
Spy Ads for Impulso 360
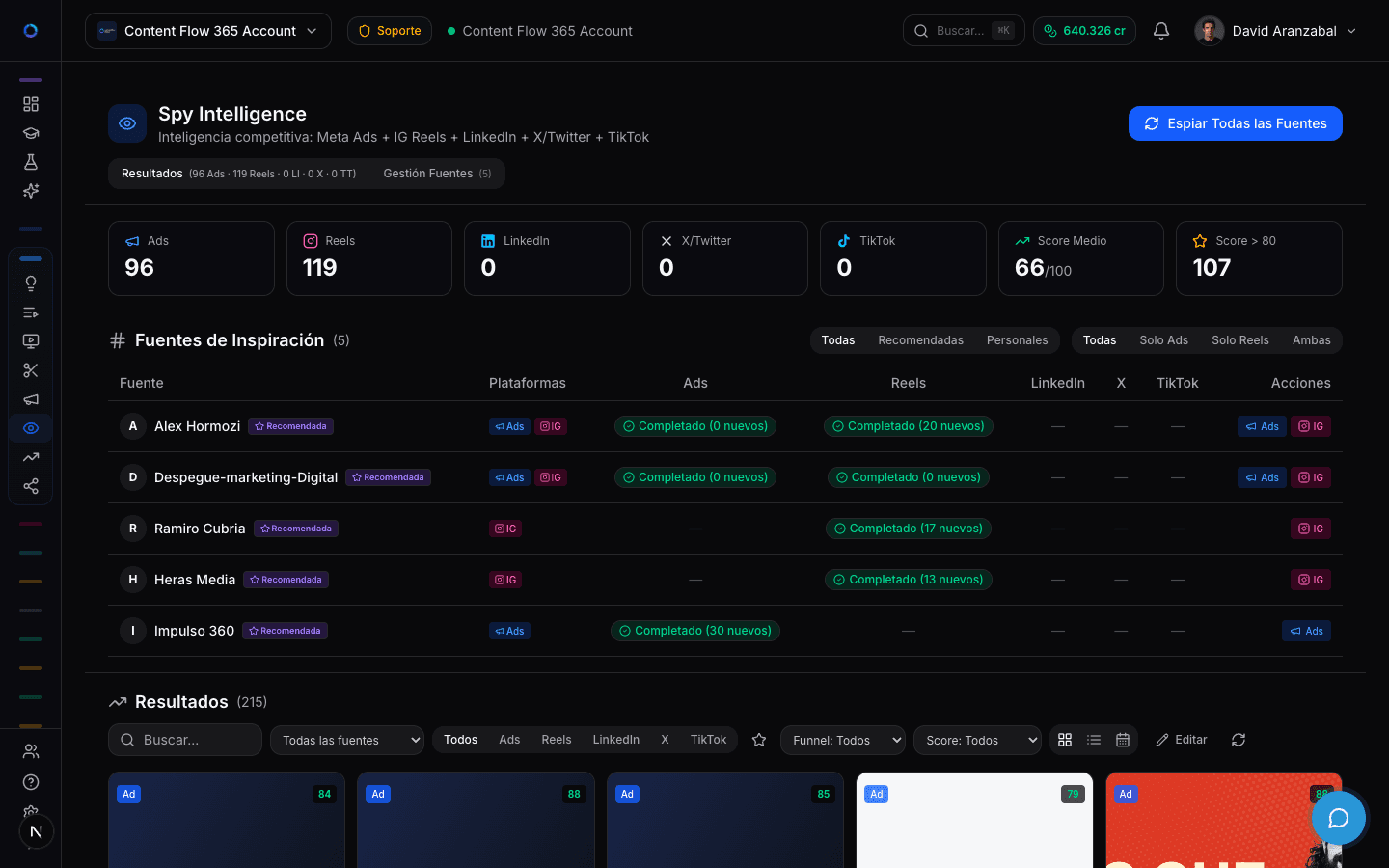tap(1306, 631)
